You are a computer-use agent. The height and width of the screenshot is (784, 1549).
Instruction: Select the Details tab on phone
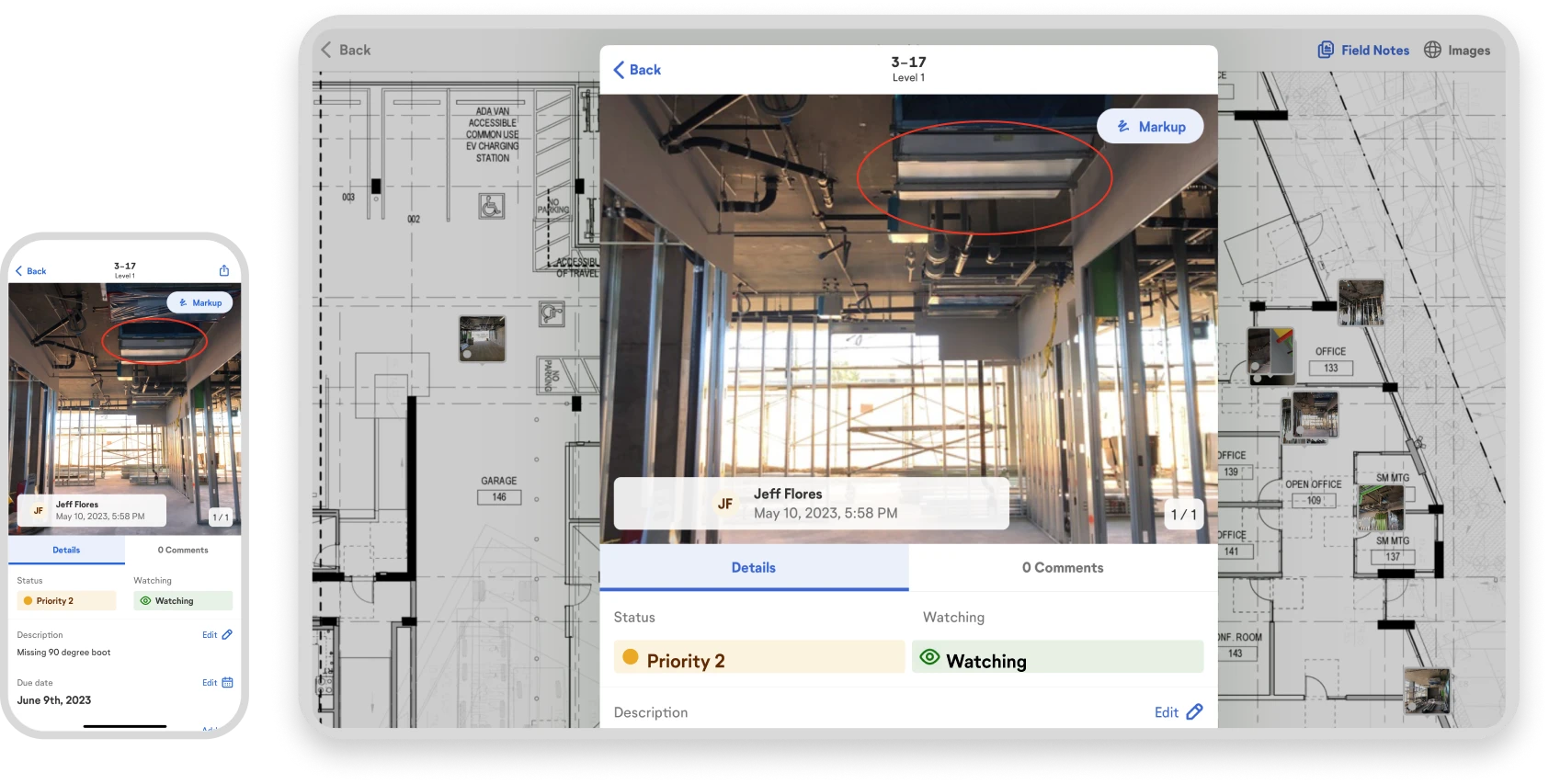coord(66,550)
